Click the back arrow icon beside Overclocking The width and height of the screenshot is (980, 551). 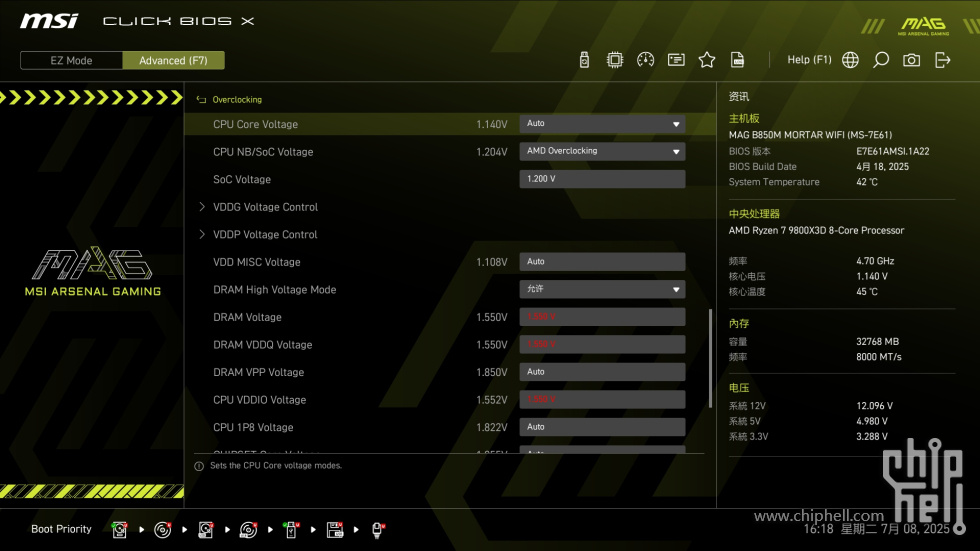click(201, 99)
